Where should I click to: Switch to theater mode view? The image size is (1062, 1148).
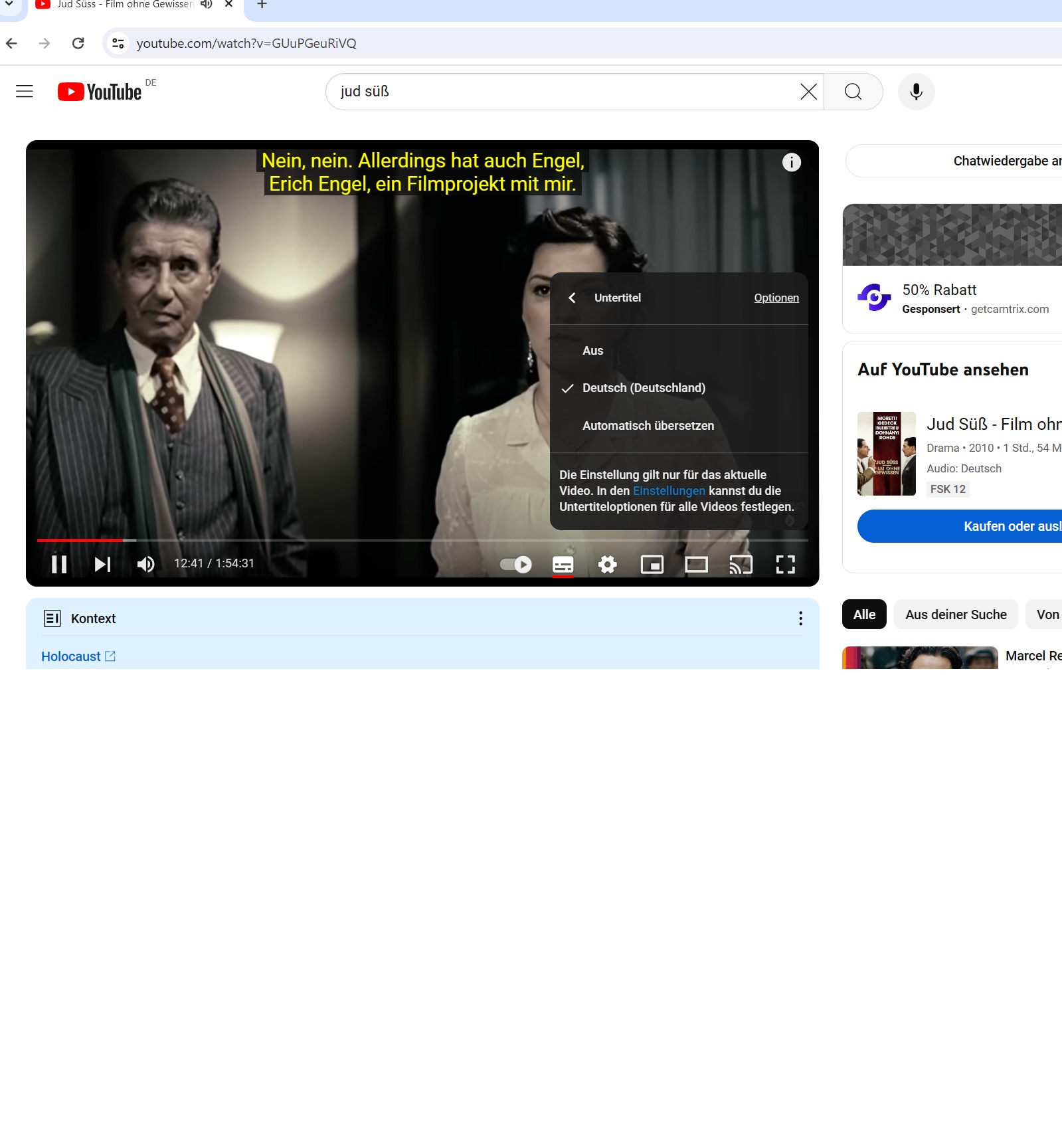tap(696, 564)
